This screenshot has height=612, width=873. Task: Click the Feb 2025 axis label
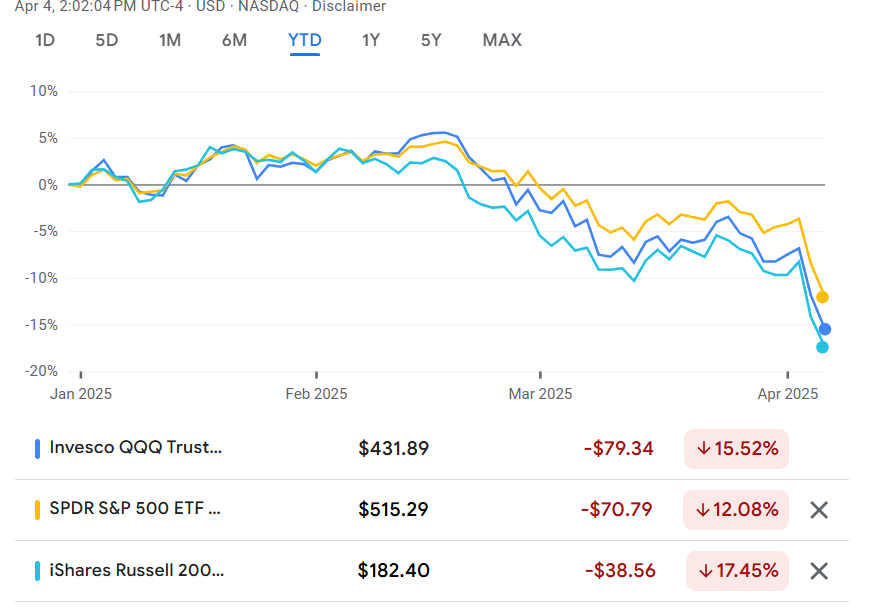316,394
